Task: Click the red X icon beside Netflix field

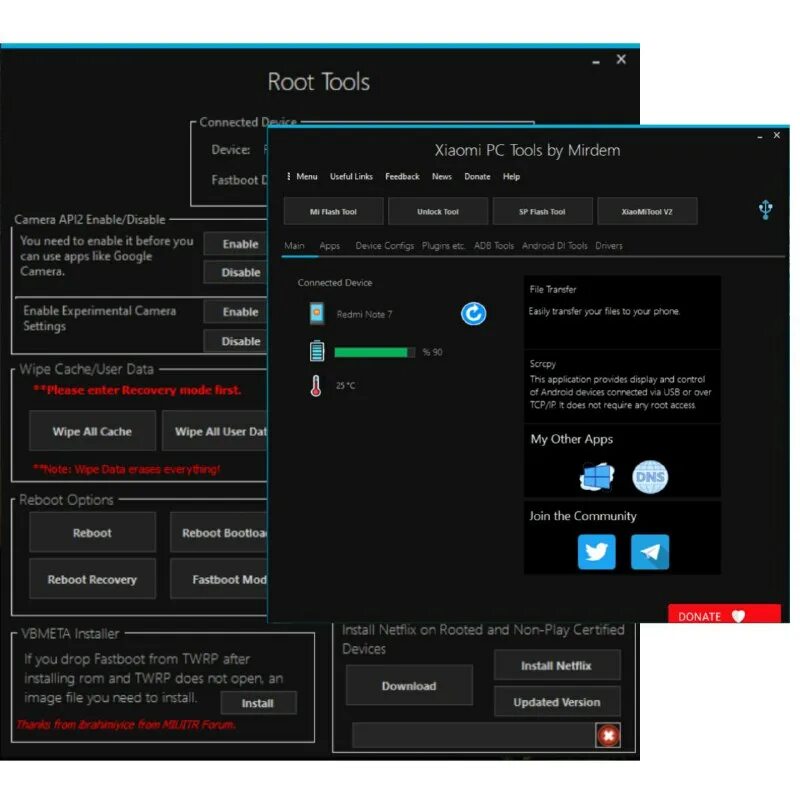Action: point(608,735)
